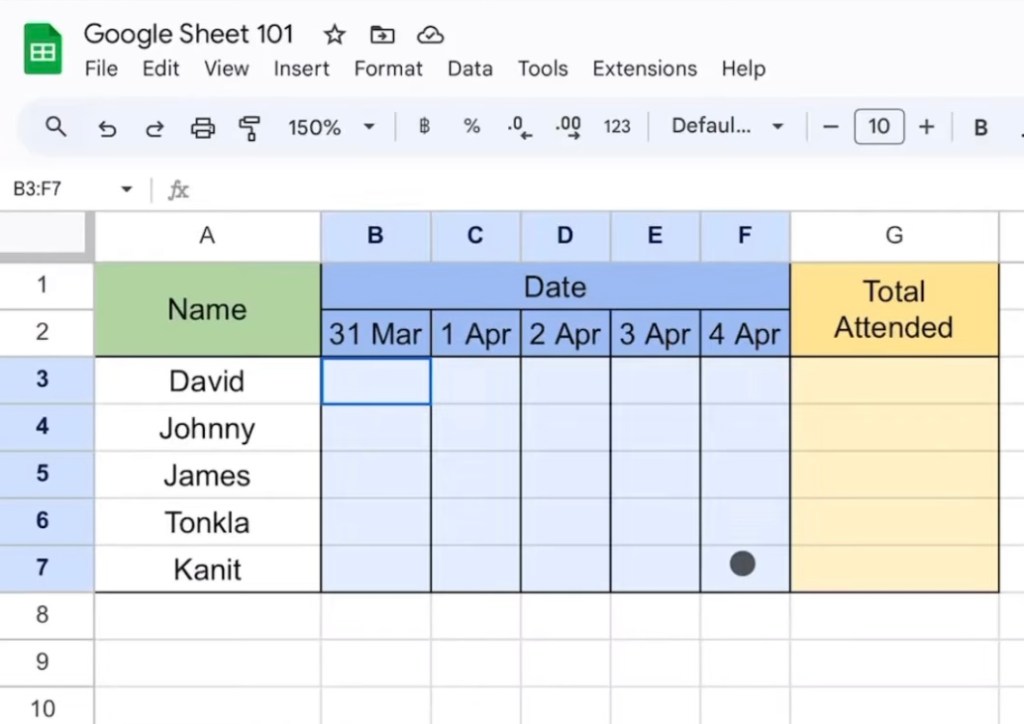Click the Google Sheets home logo
1024x724 pixels.
coord(42,49)
